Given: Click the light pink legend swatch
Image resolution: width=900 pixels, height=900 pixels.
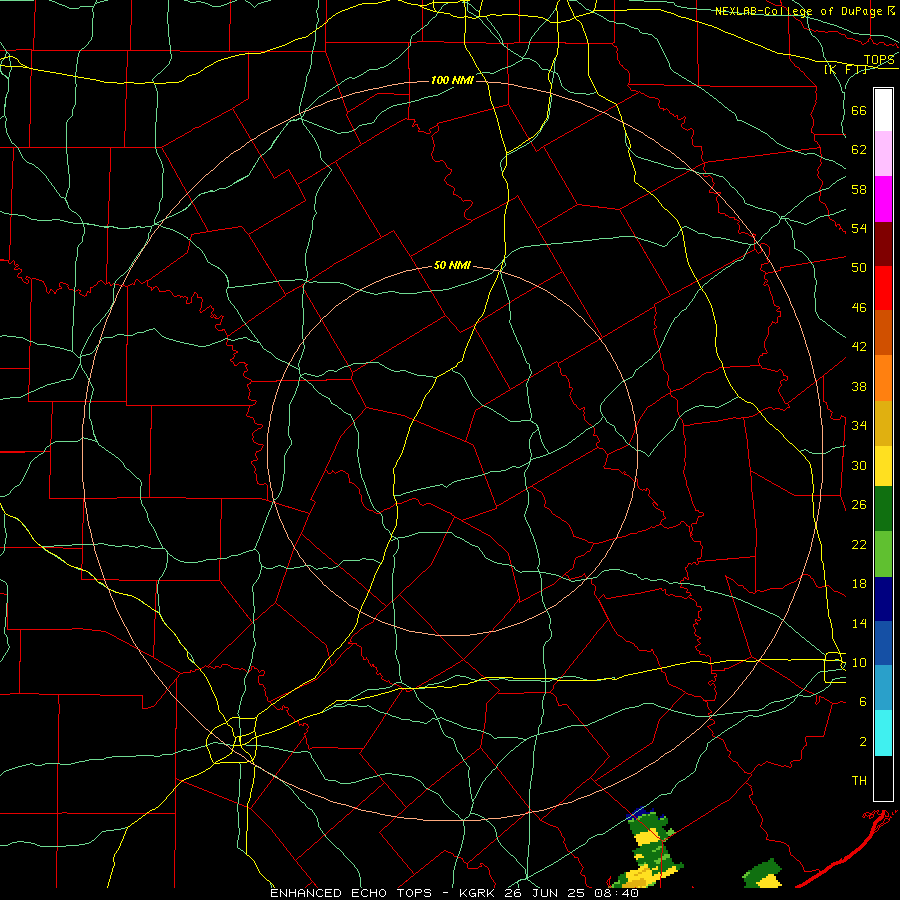Looking at the screenshot, I should coord(883,154).
